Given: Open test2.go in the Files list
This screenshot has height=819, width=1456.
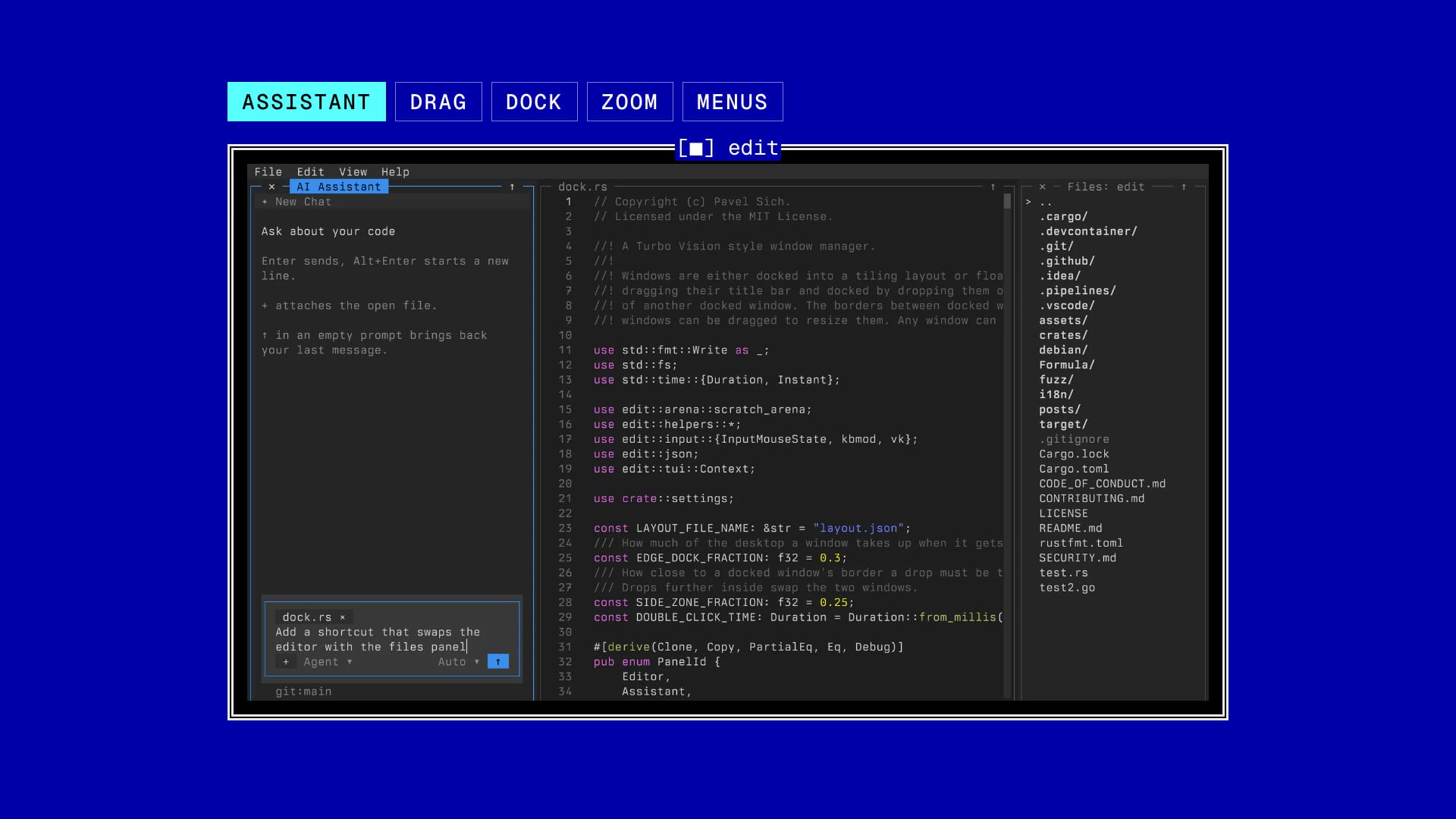Looking at the screenshot, I should tap(1067, 588).
